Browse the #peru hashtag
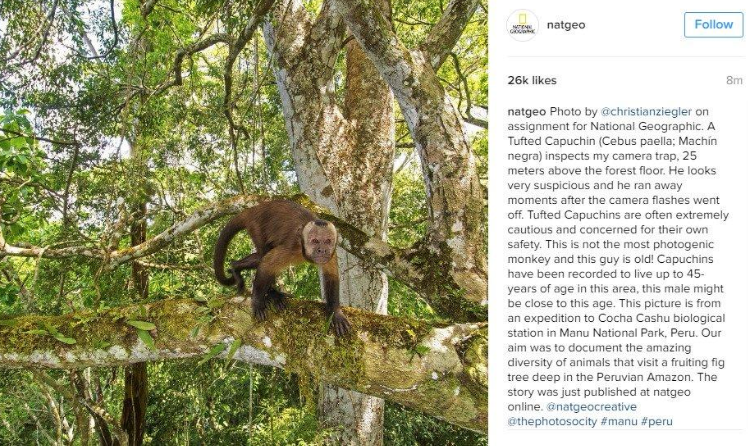The width and height of the screenshot is (748, 447). tap(656, 422)
